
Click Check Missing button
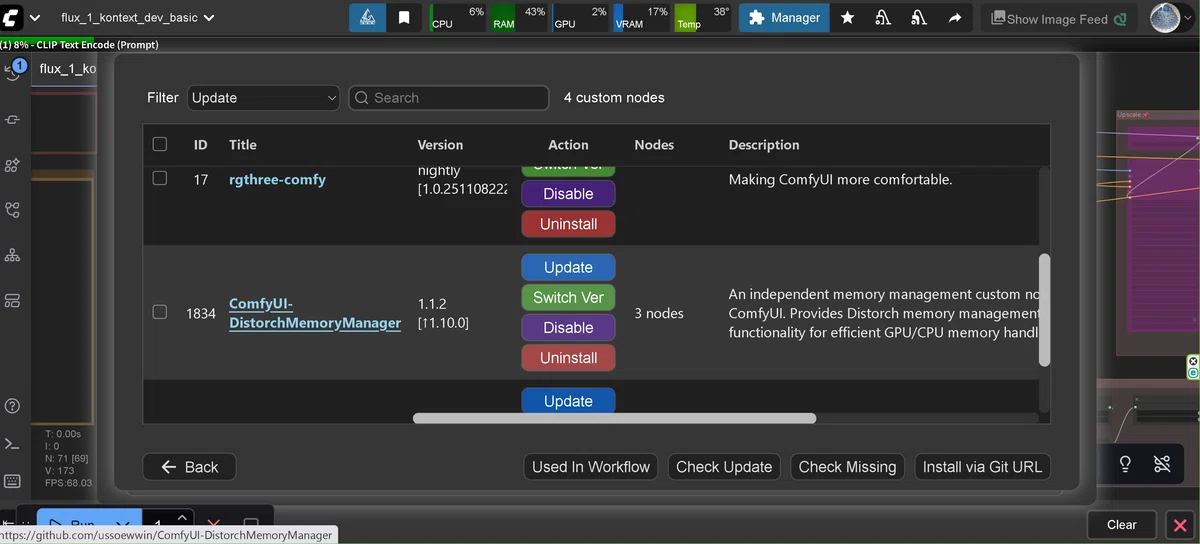coord(848,467)
